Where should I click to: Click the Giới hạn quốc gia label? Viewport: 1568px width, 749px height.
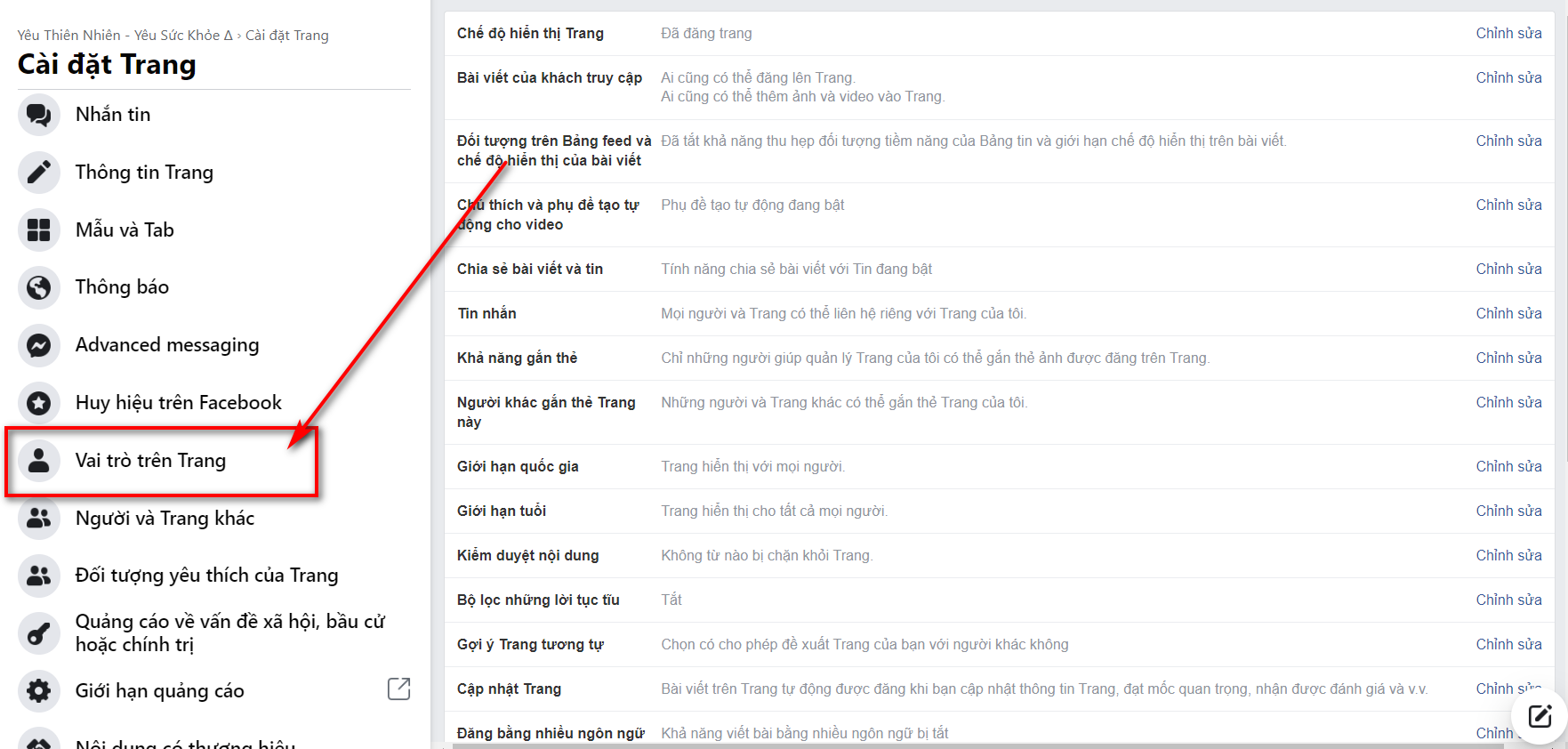518,467
